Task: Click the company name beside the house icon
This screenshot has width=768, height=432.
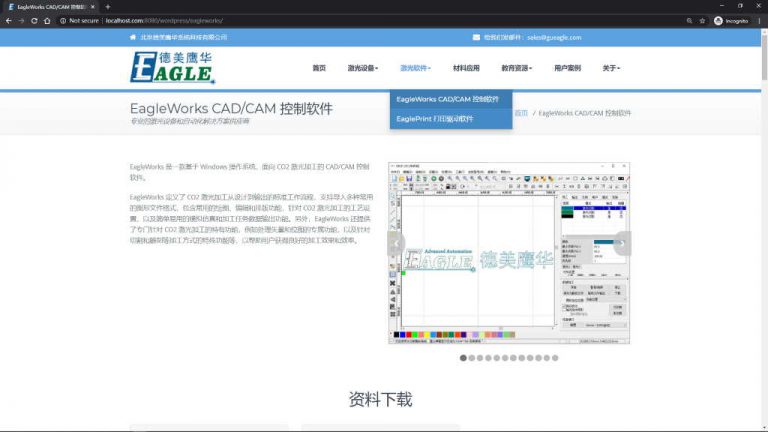Action: point(184,37)
